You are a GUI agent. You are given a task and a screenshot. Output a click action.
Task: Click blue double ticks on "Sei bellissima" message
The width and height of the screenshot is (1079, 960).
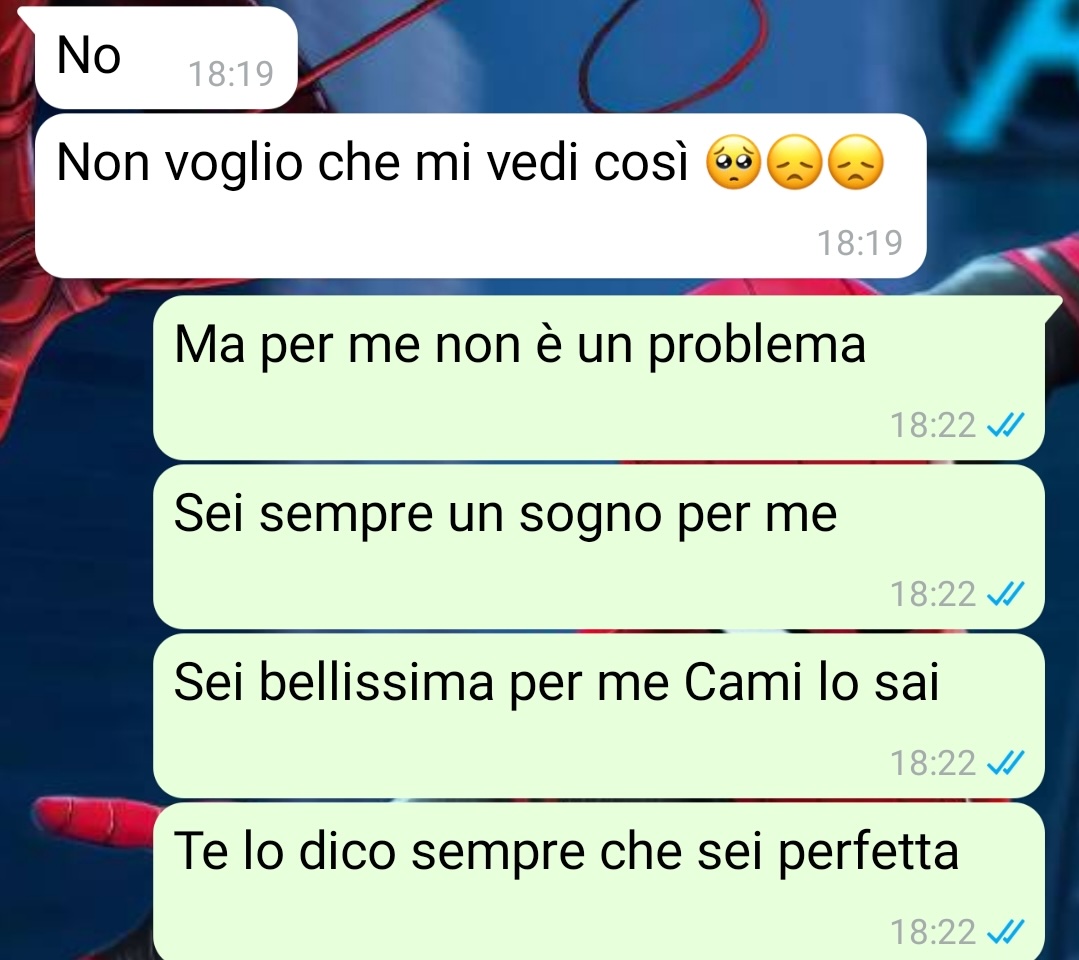tap(1005, 763)
